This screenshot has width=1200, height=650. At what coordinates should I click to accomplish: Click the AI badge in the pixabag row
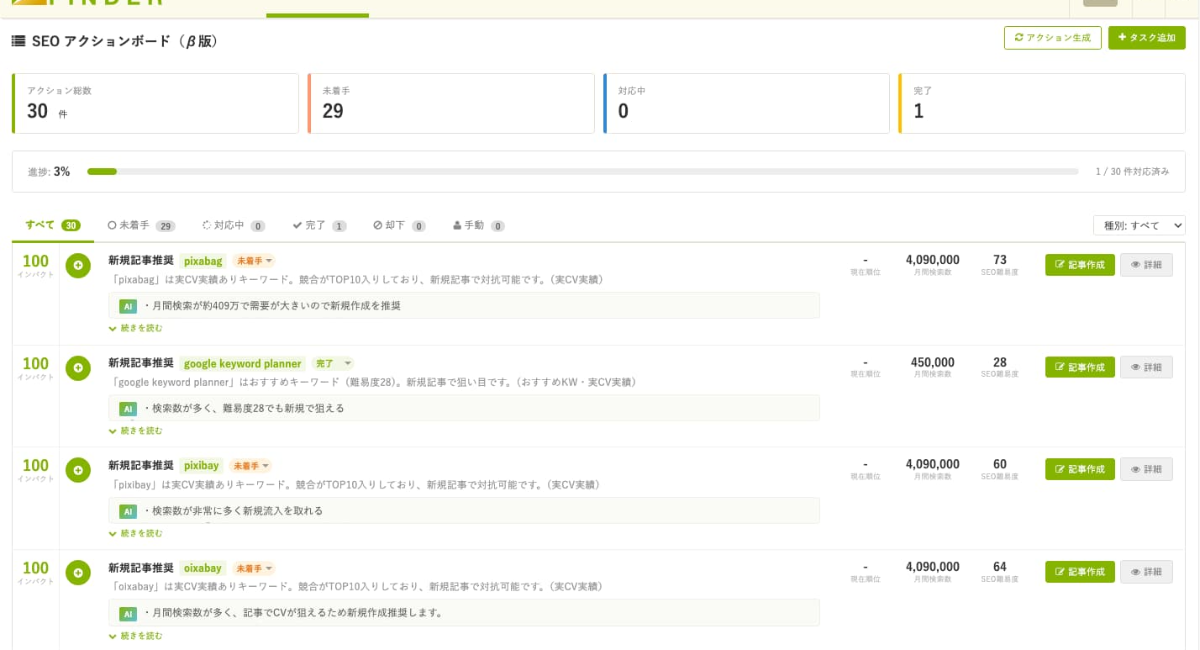tap(127, 306)
